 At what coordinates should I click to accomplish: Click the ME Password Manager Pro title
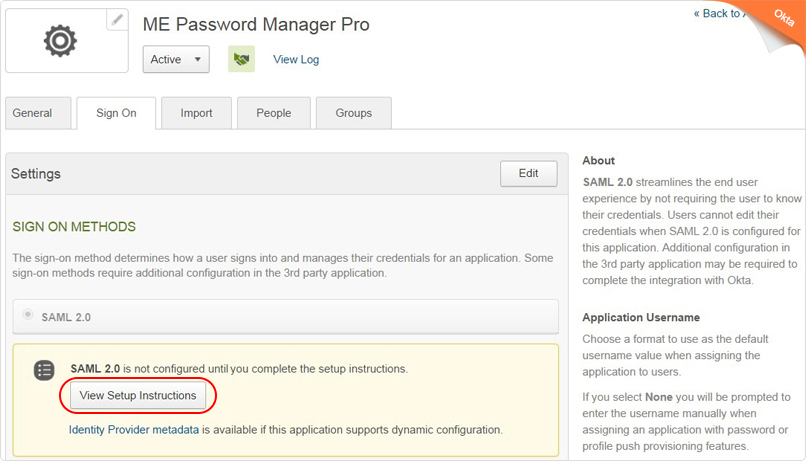point(256,25)
